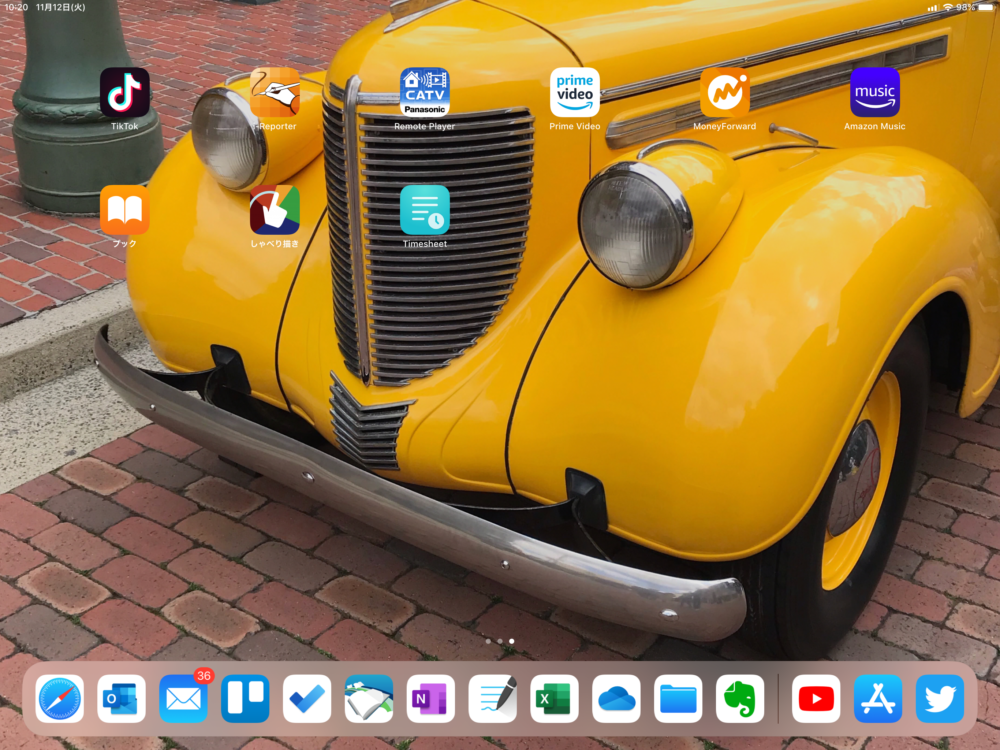Open Mail with 36 unread badge

click(x=183, y=699)
